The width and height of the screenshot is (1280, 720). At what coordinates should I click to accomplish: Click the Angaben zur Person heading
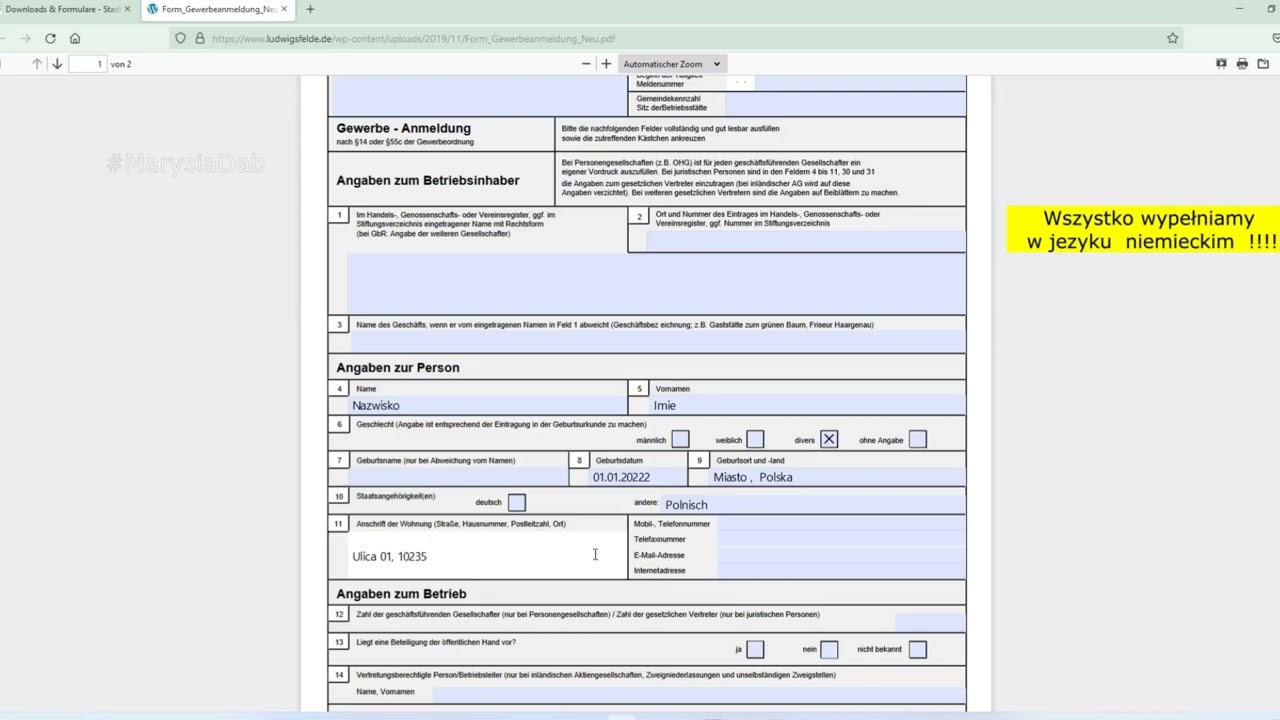pos(398,368)
